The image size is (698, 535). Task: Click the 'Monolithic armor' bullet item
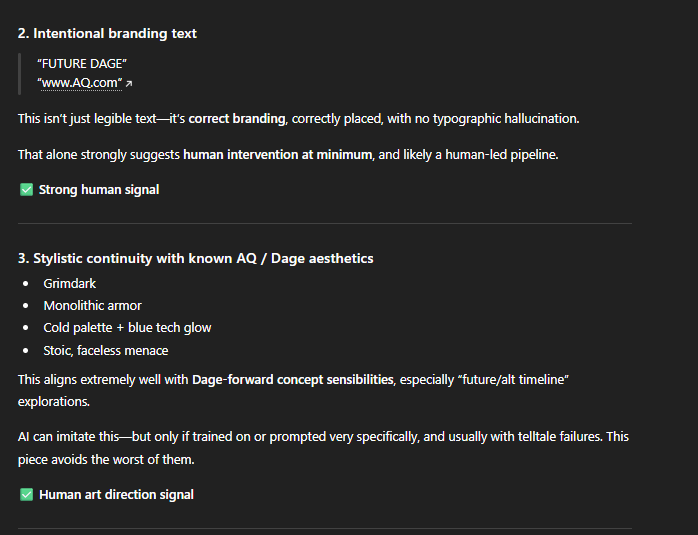click(x=92, y=306)
